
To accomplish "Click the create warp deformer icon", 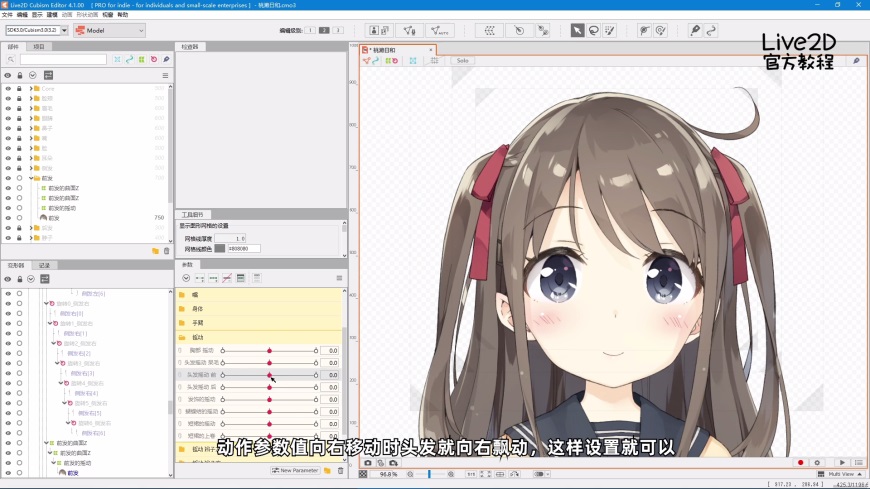I will (x=489, y=31).
